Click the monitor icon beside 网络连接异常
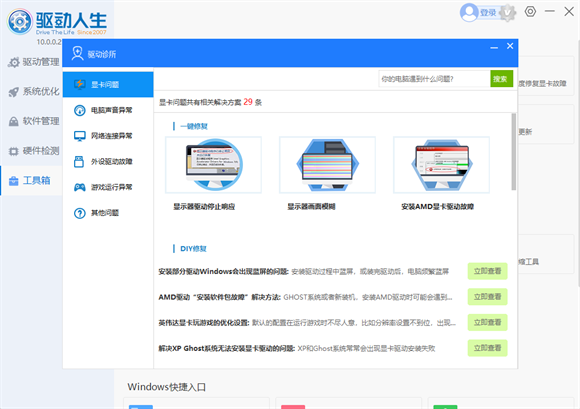 [80, 136]
